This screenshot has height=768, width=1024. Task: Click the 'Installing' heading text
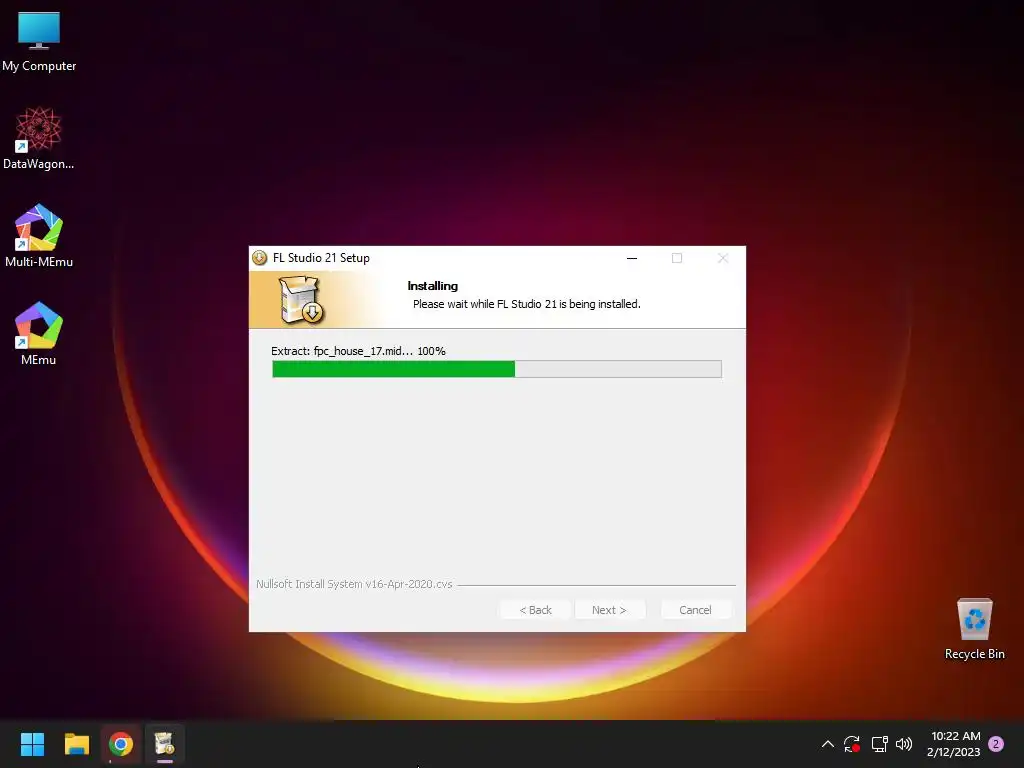432,285
